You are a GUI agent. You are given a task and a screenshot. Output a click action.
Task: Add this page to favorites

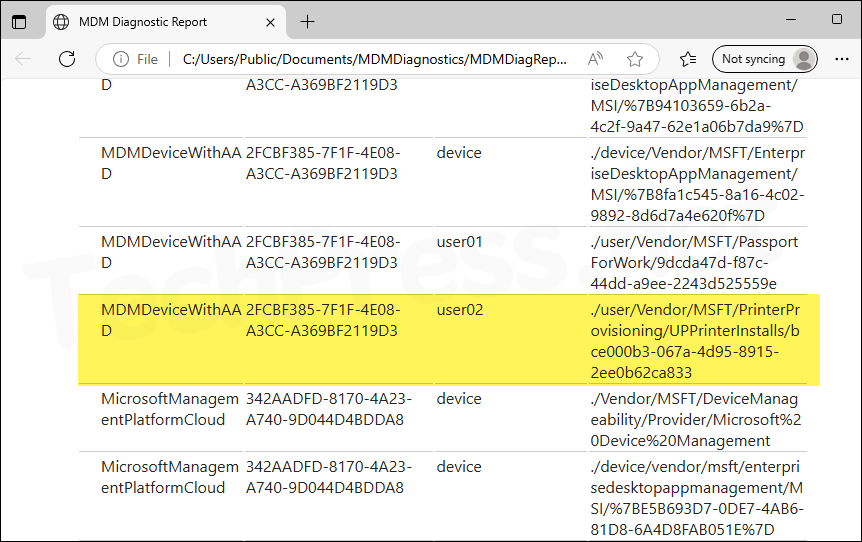coord(635,59)
